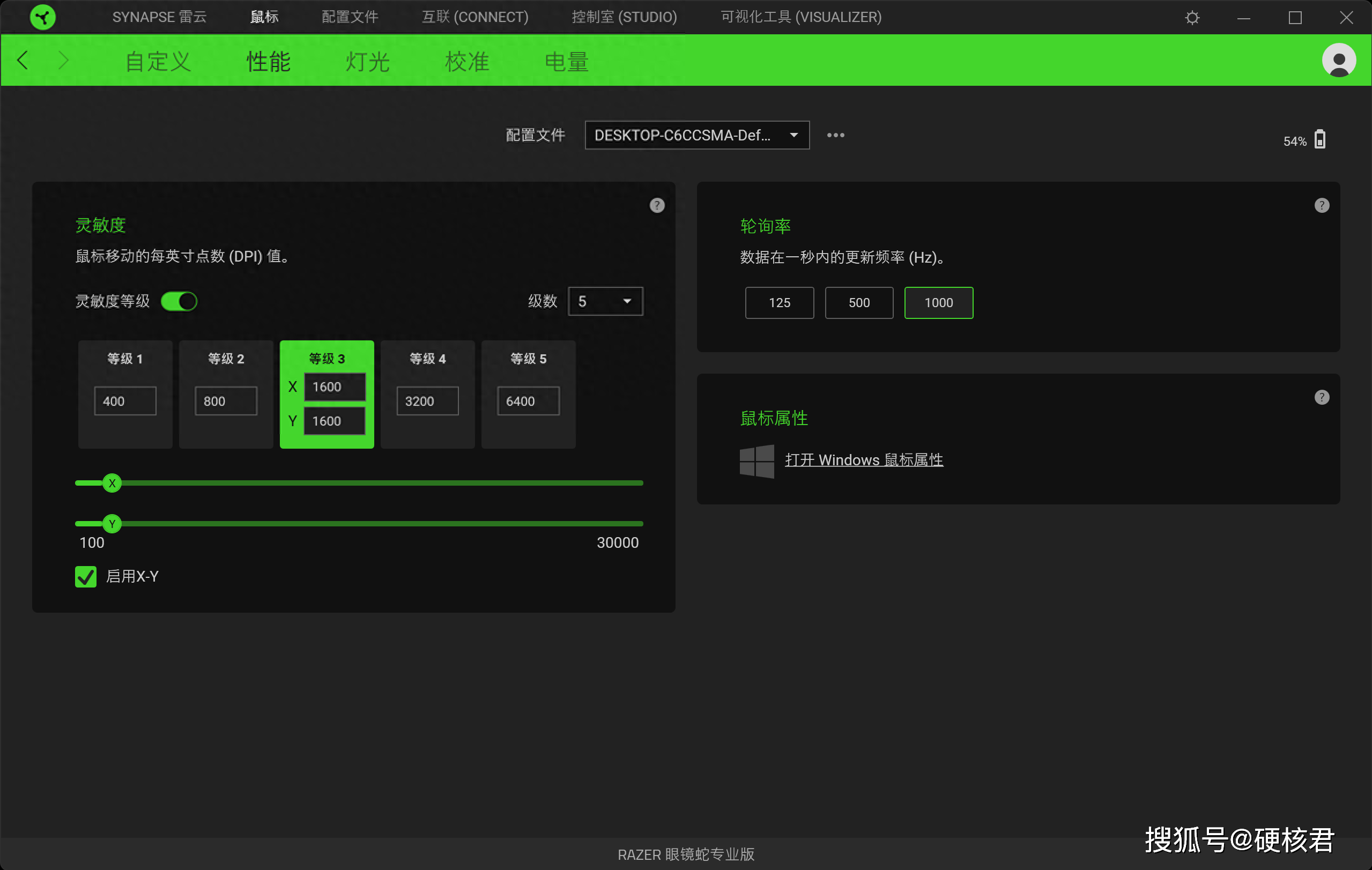The image size is (1372, 870).
Task: Open the 校准 subtab
Action: tap(467, 61)
